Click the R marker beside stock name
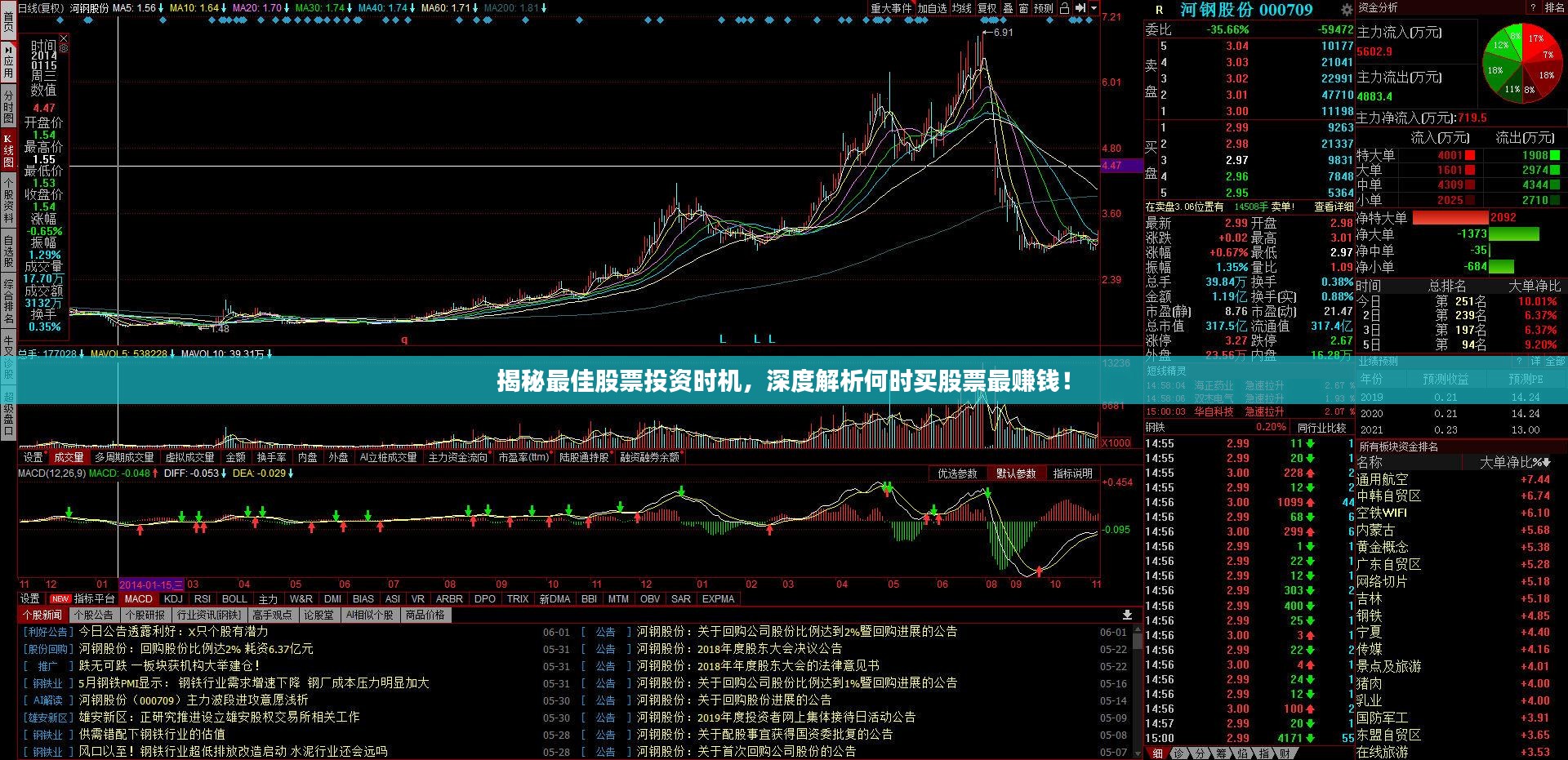Image resolution: width=1568 pixels, height=760 pixels. coord(1159,11)
